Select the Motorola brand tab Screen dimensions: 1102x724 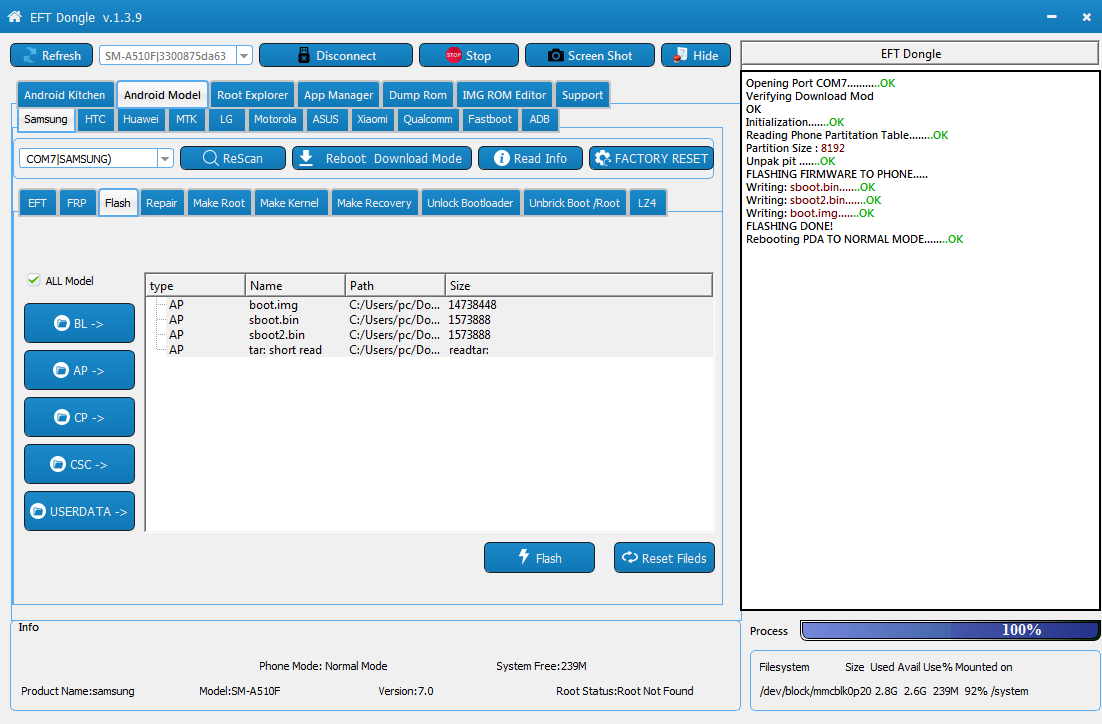coord(275,119)
